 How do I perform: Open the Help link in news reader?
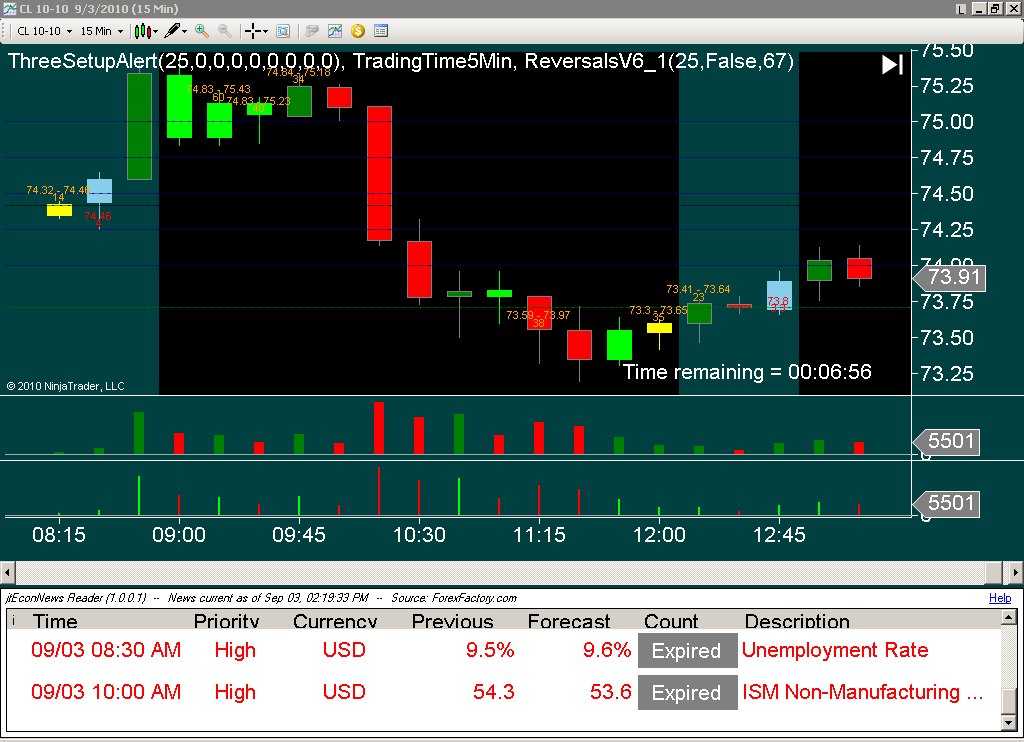1000,598
